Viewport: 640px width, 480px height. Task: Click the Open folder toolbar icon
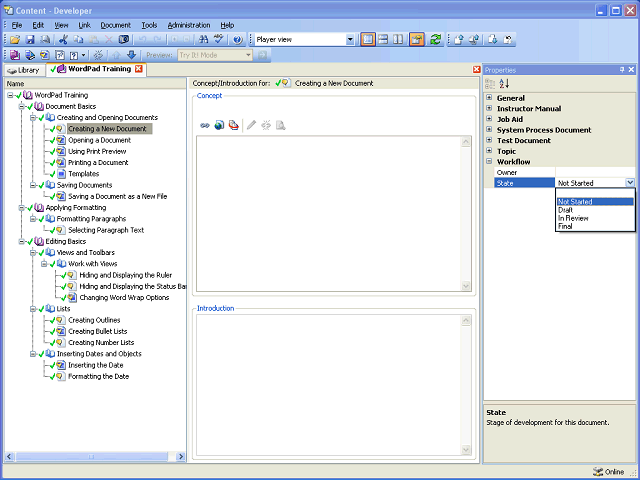[x=15, y=40]
